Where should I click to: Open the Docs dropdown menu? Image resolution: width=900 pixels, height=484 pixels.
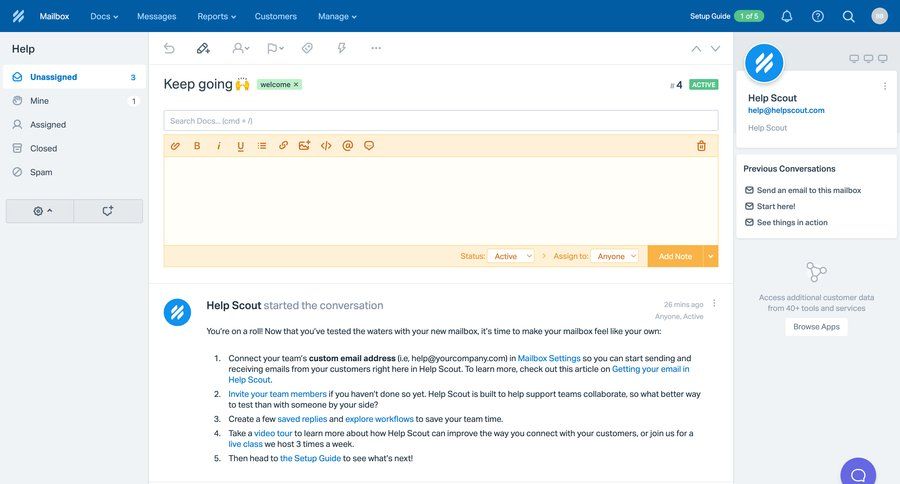click(x=104, y=16)
